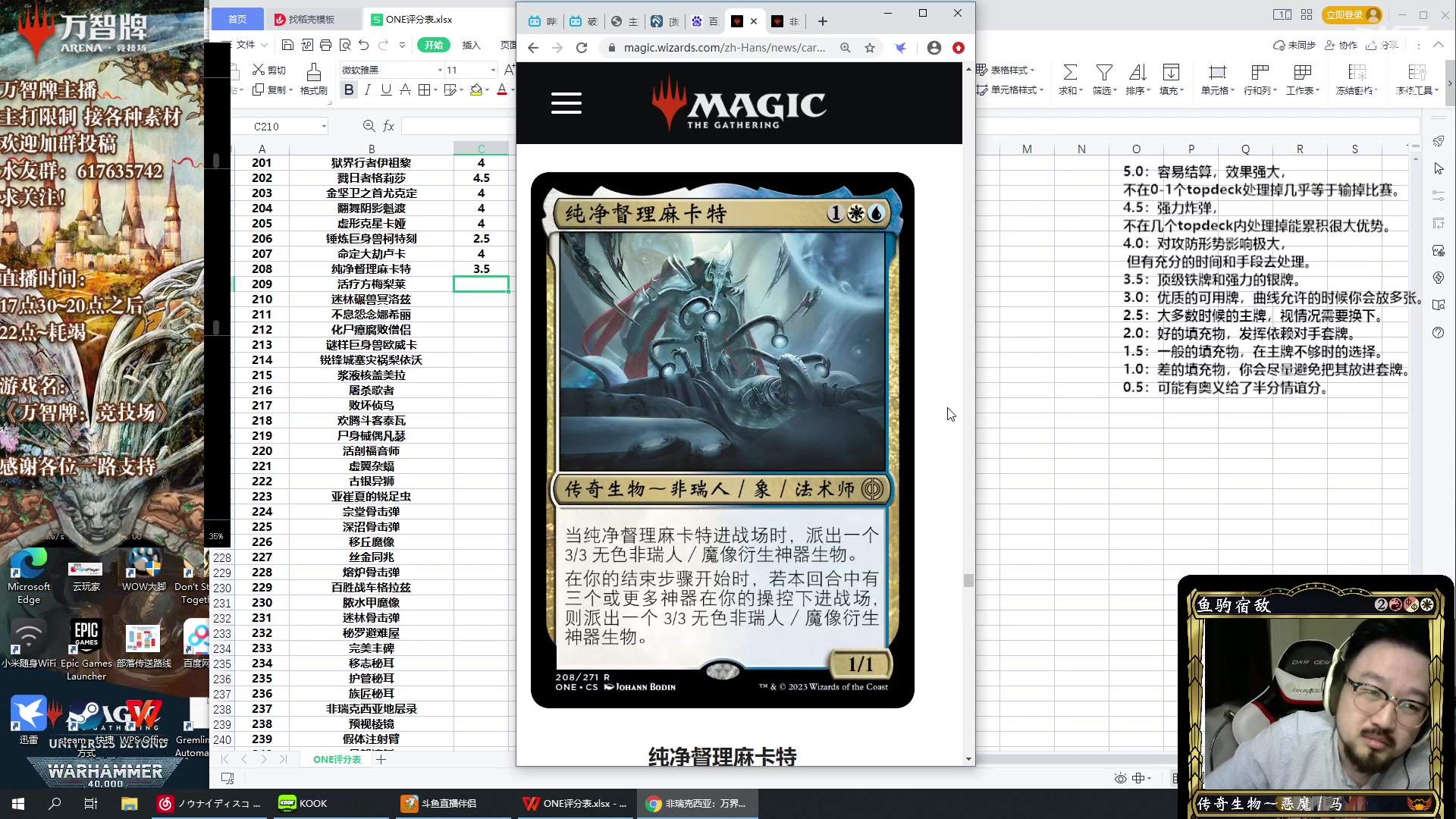Open the 单元格 cell tool
Viewport: 1456px width, 819px height.
coord(1217,80)
